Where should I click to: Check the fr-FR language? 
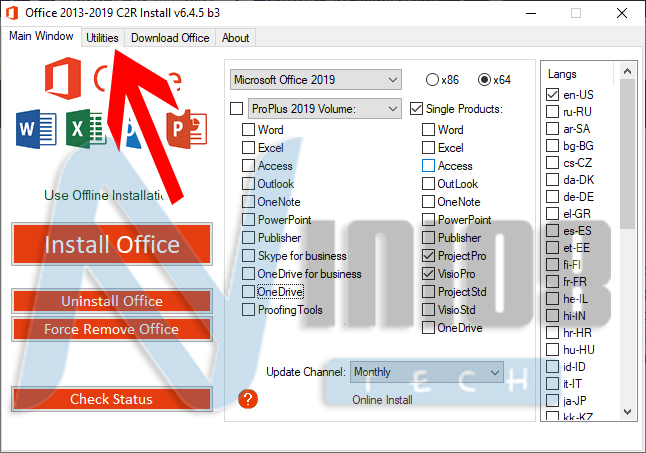click(552, 281)
